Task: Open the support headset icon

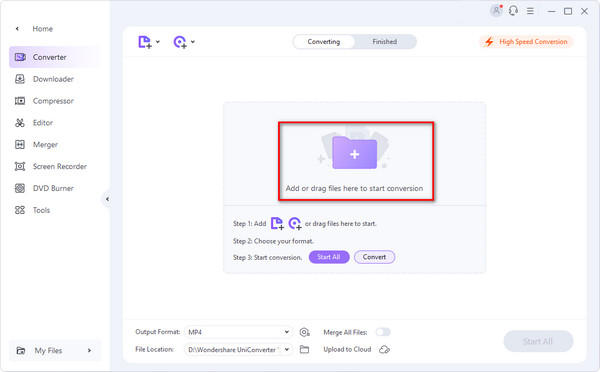Action: coord(513,11)
